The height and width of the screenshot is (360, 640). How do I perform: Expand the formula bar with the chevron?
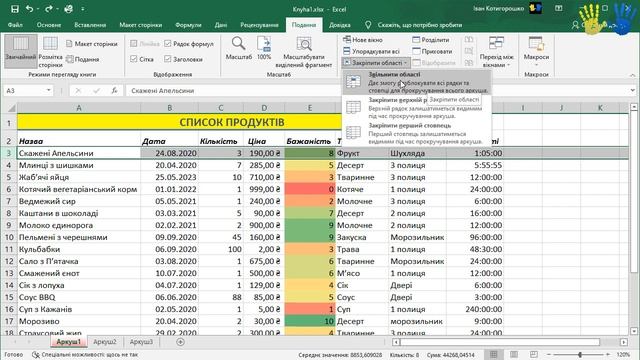click(633, 91)
